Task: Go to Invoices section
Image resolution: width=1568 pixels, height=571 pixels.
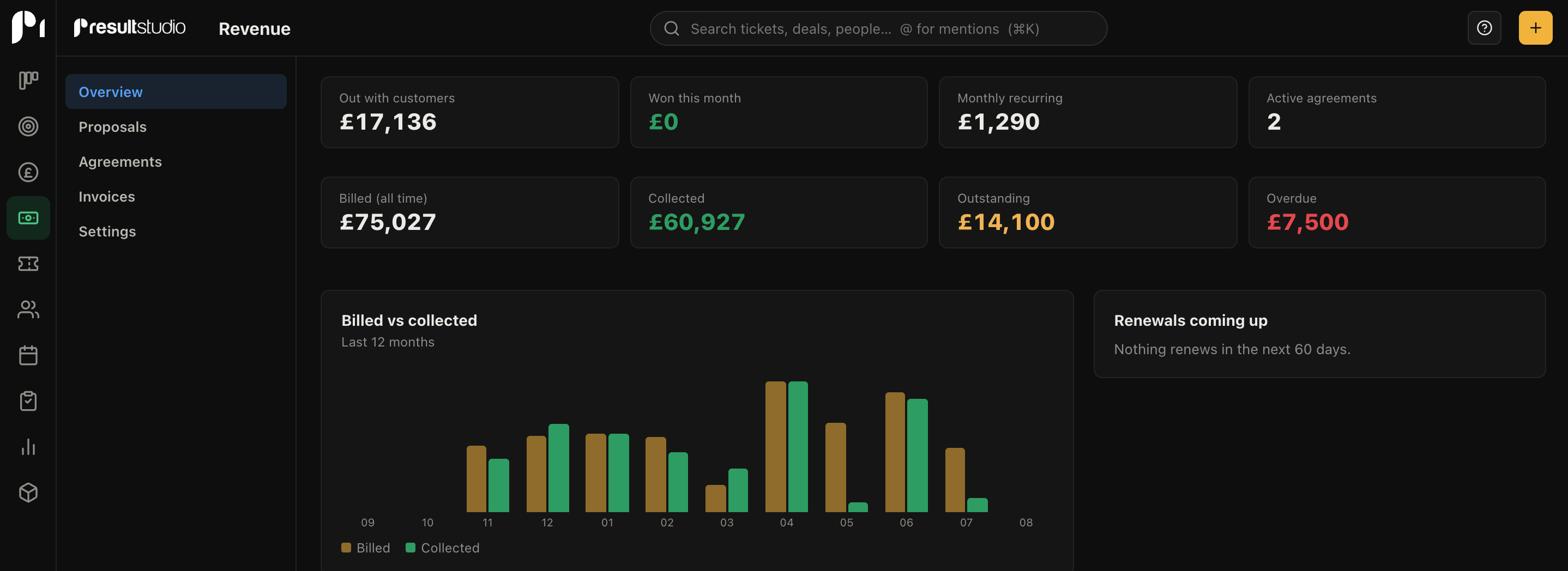Action: (176, 196)
